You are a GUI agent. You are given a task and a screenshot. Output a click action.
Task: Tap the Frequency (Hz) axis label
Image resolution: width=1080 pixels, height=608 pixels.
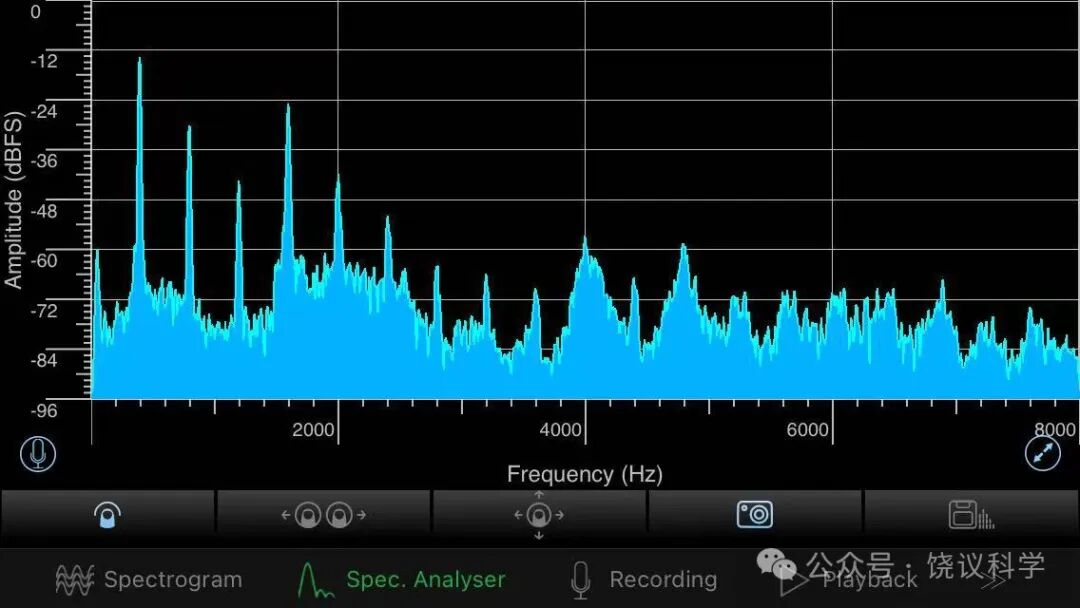pos(585,474)
